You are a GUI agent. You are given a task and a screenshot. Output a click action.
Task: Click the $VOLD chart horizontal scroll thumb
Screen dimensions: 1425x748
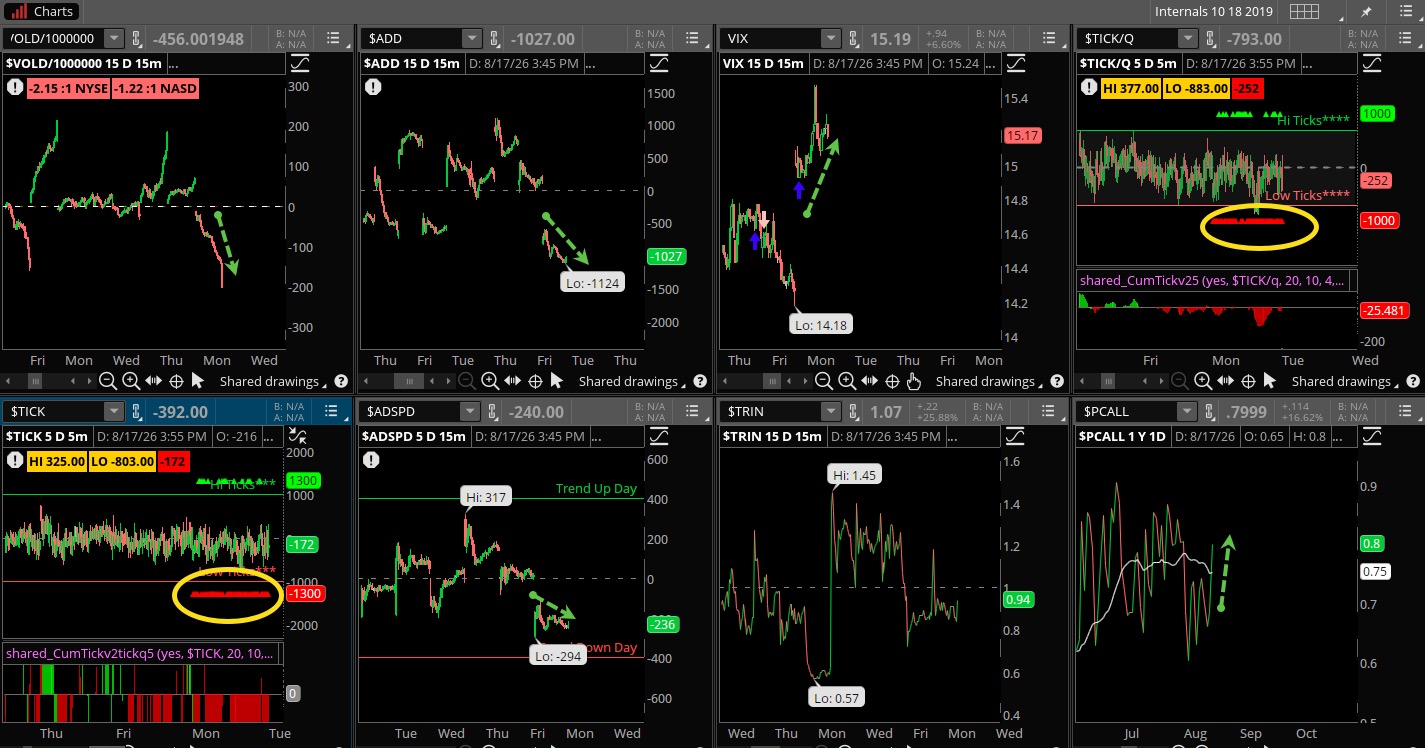(35, 381)
